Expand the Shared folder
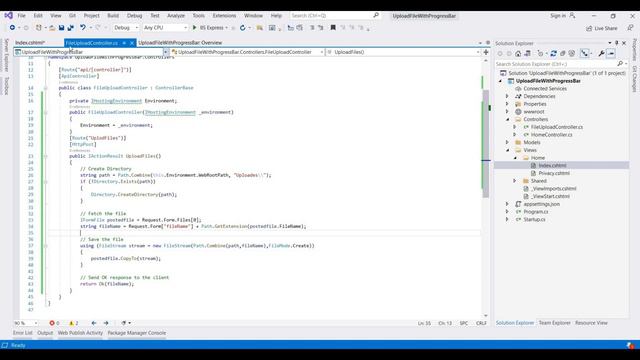Viewport: 640px width, 360px height. [515, 181]
